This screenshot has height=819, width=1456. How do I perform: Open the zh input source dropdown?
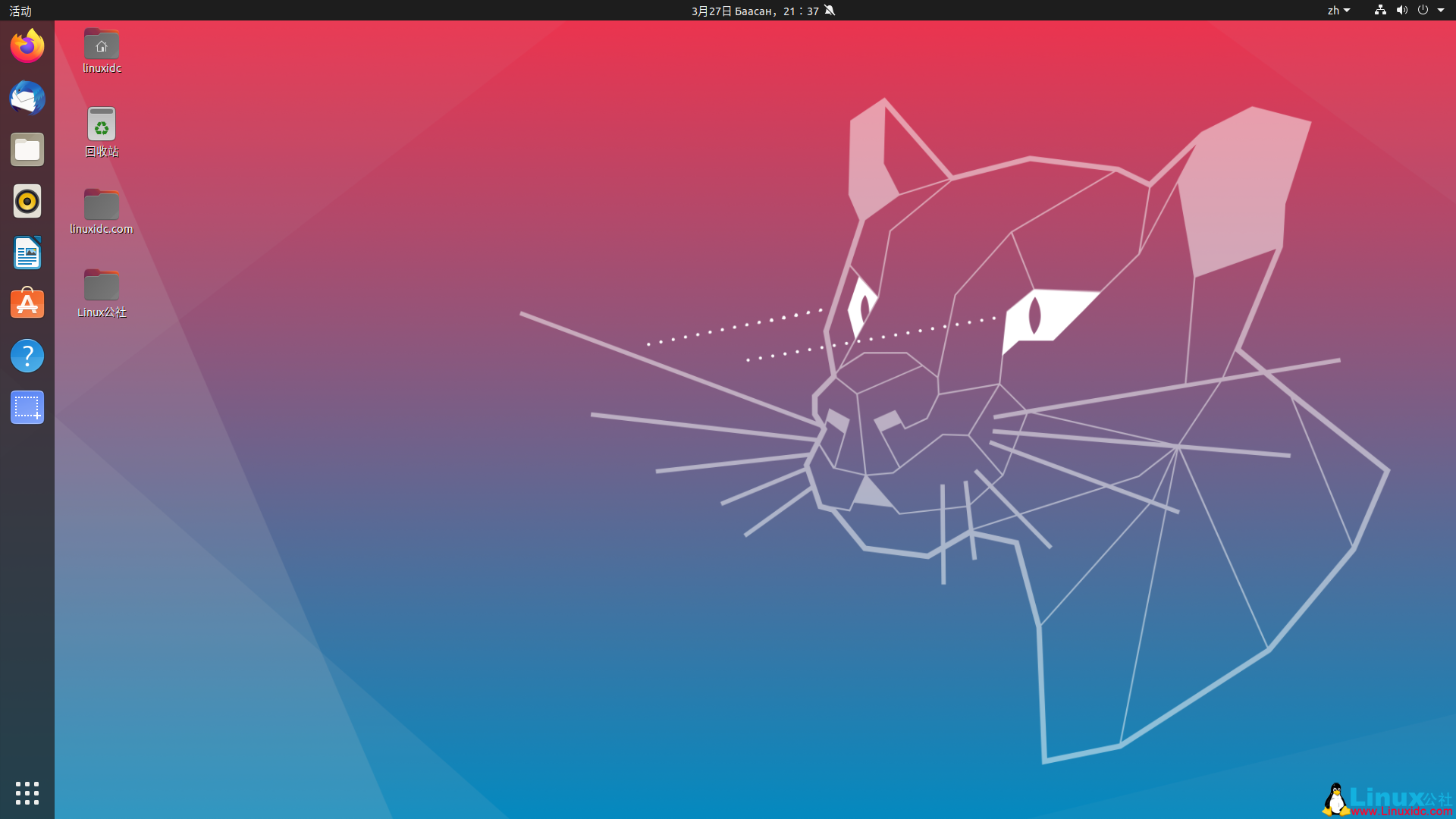(1338, 11)
